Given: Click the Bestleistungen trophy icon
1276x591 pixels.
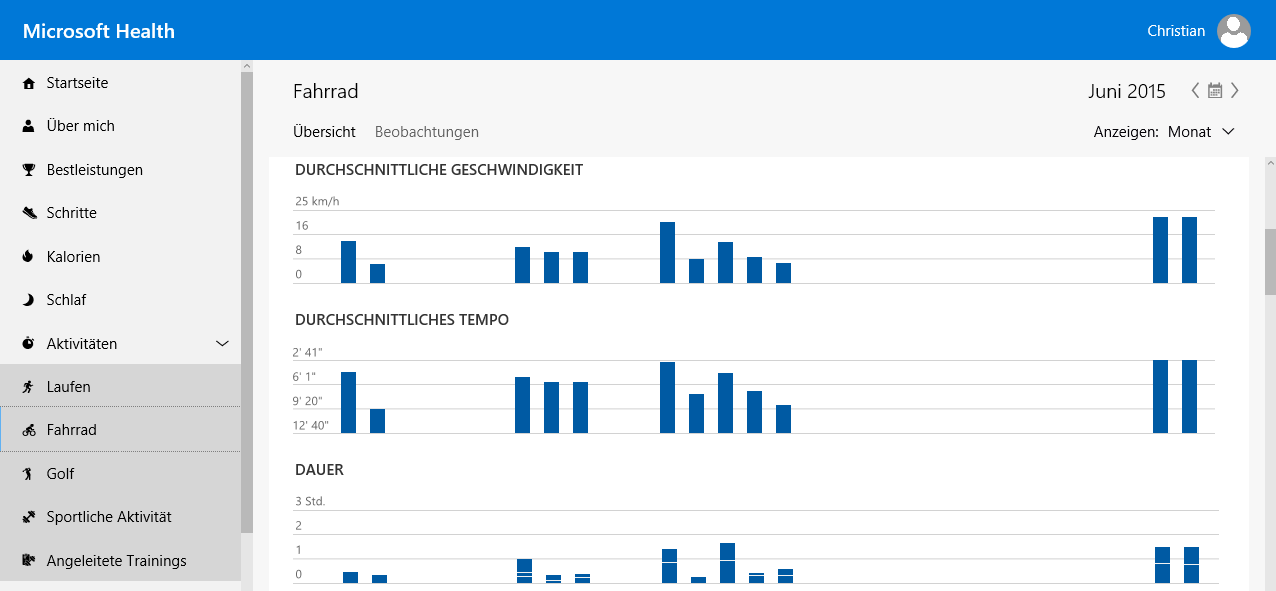Looking at the screenshot, I should [x=28, y=170].
